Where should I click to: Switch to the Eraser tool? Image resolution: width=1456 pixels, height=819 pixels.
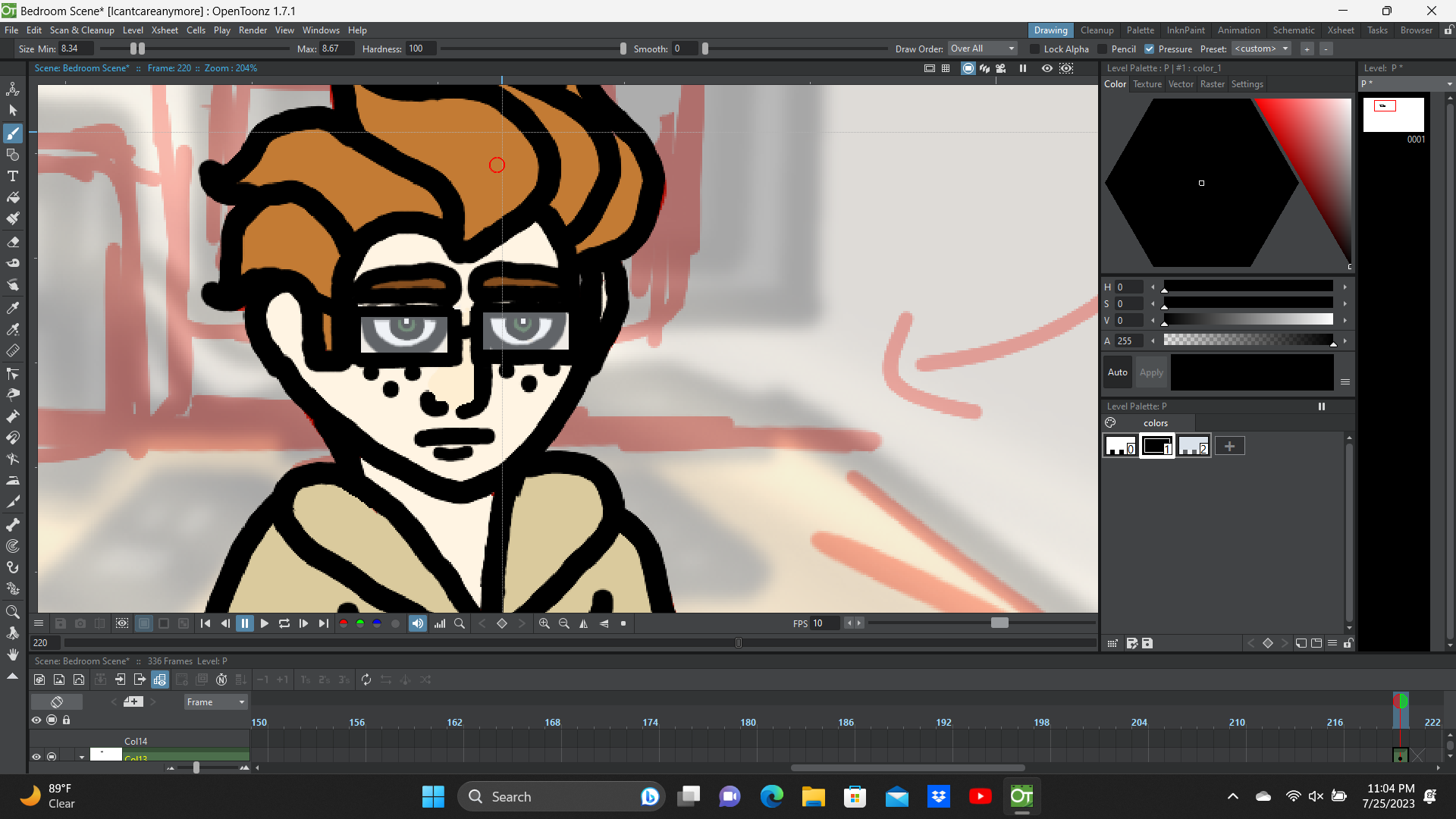[13, 242]
